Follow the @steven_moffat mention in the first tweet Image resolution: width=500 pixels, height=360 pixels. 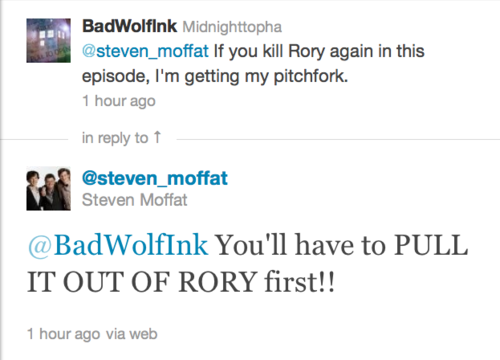click(x=145, y=51)
